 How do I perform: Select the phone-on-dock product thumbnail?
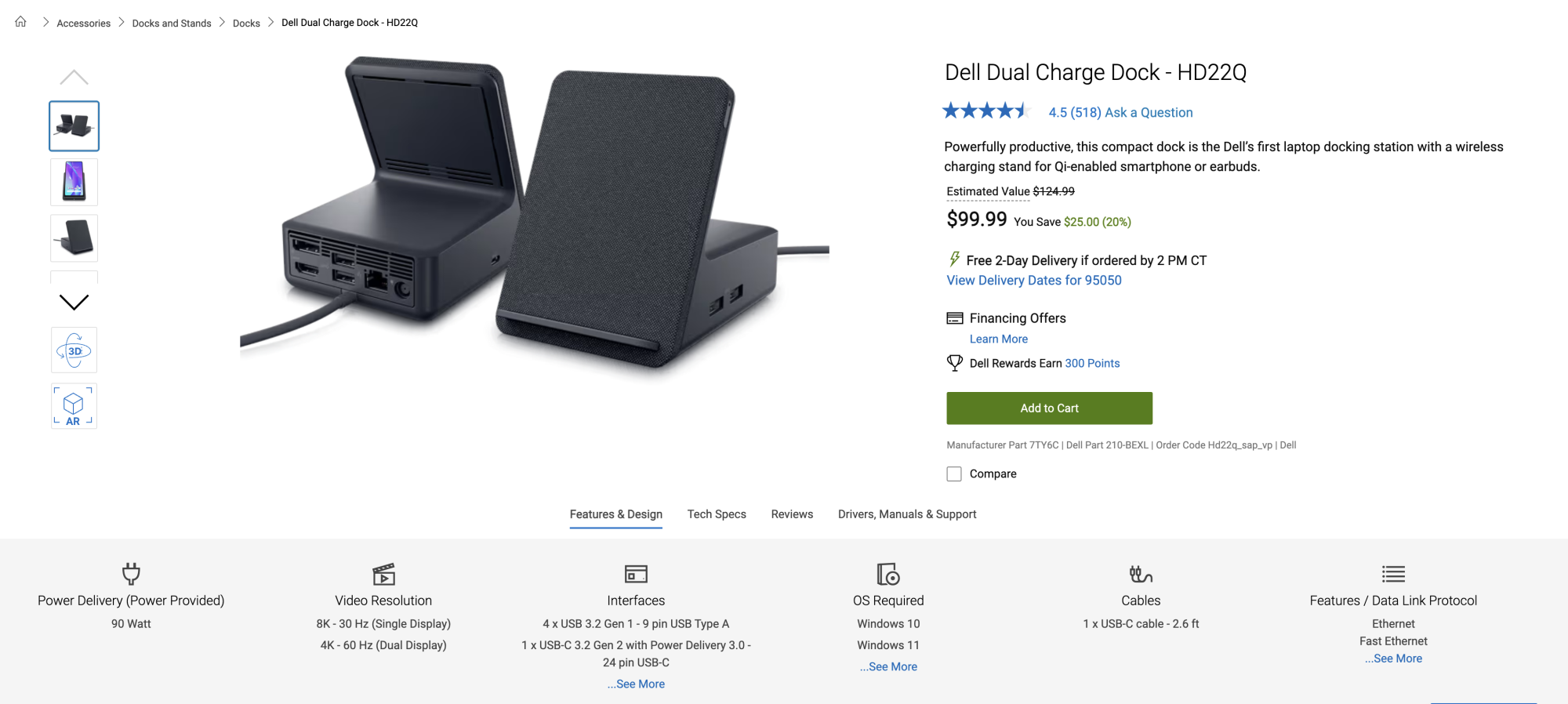point(74,182)
